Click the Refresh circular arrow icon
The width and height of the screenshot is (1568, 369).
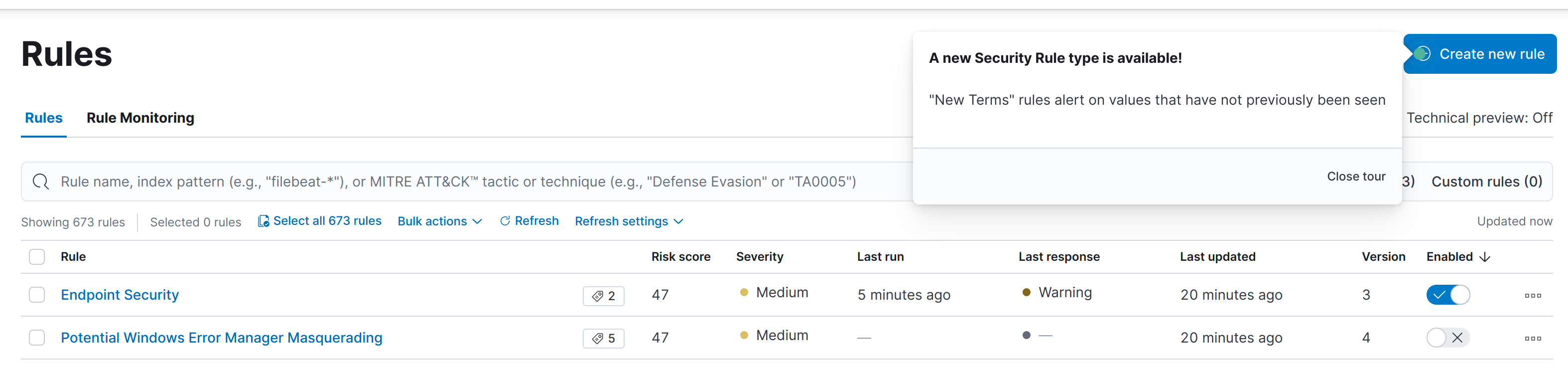(x=505, y=221)
